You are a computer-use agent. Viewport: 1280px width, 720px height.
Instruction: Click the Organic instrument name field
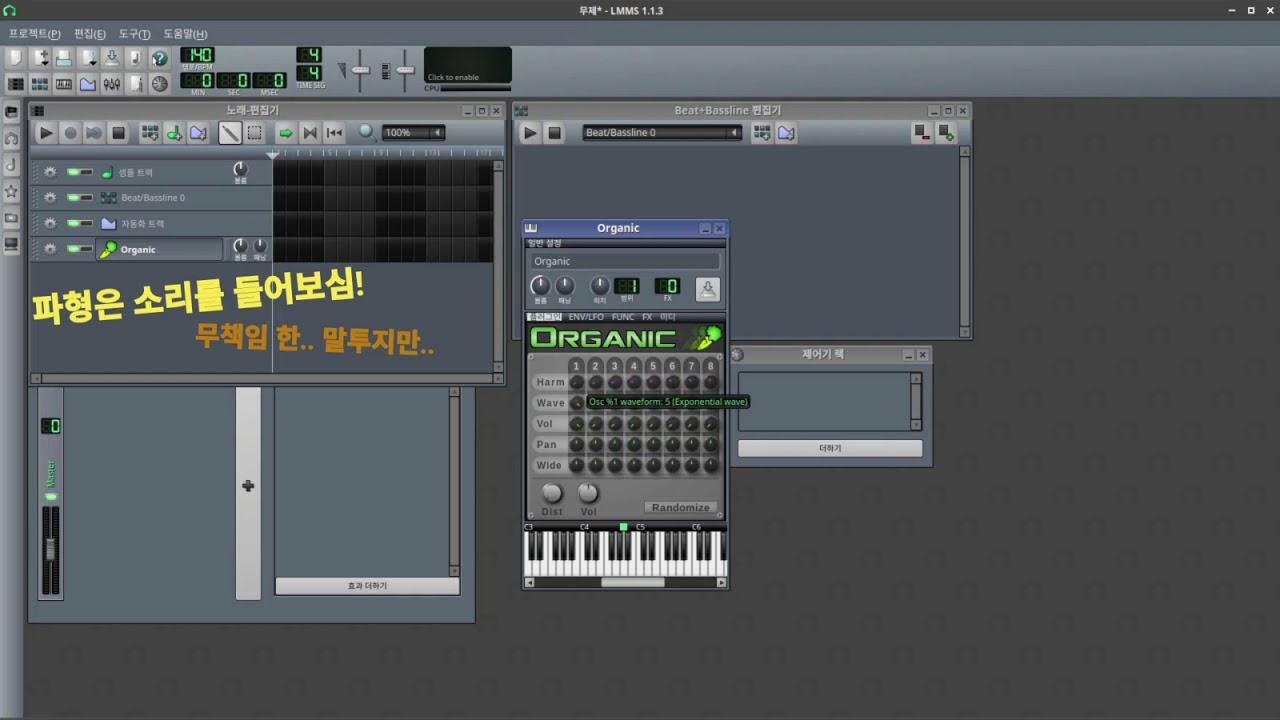pyautogui.click(x=624, y=261)
